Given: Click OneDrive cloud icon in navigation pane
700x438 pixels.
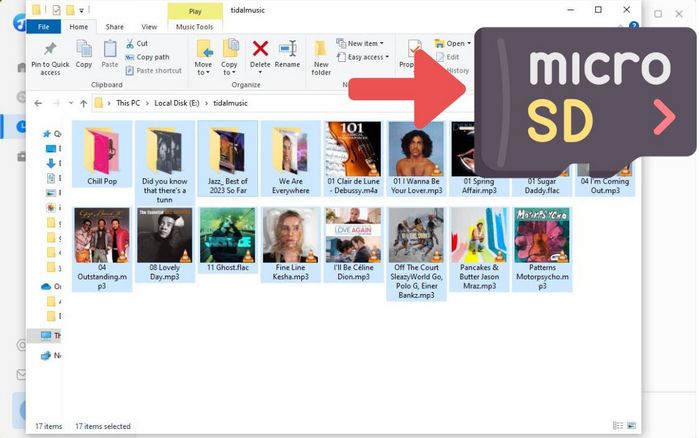Looking at the screenshot, I should point(46,287).
